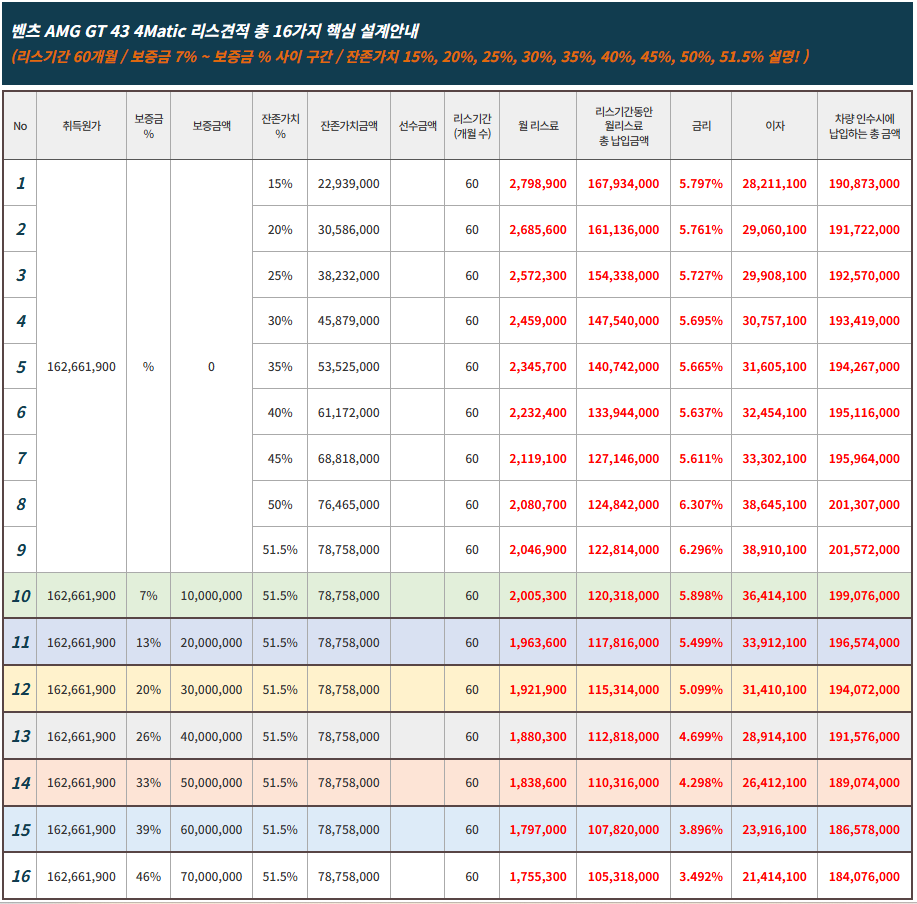Screen dimensions: 917x904
Task: Click monthly lease fee 1,755,300
Action: coord(538,877)
